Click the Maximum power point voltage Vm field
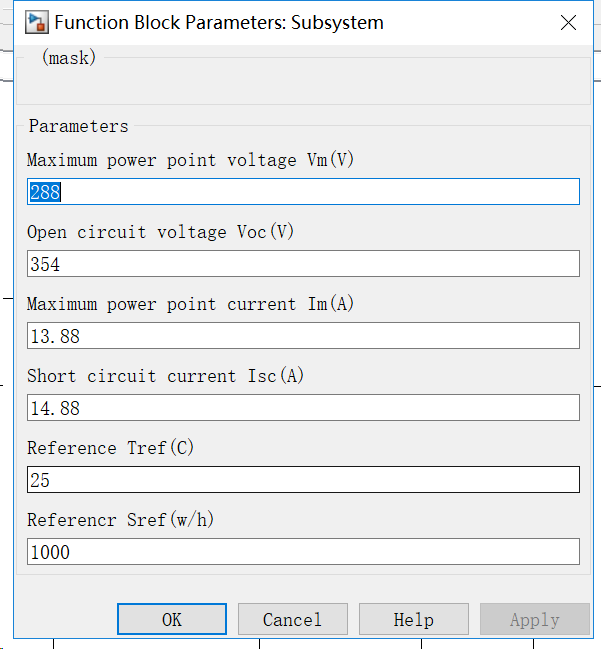Screen dimensions: 601x649 tap(303, 192)
